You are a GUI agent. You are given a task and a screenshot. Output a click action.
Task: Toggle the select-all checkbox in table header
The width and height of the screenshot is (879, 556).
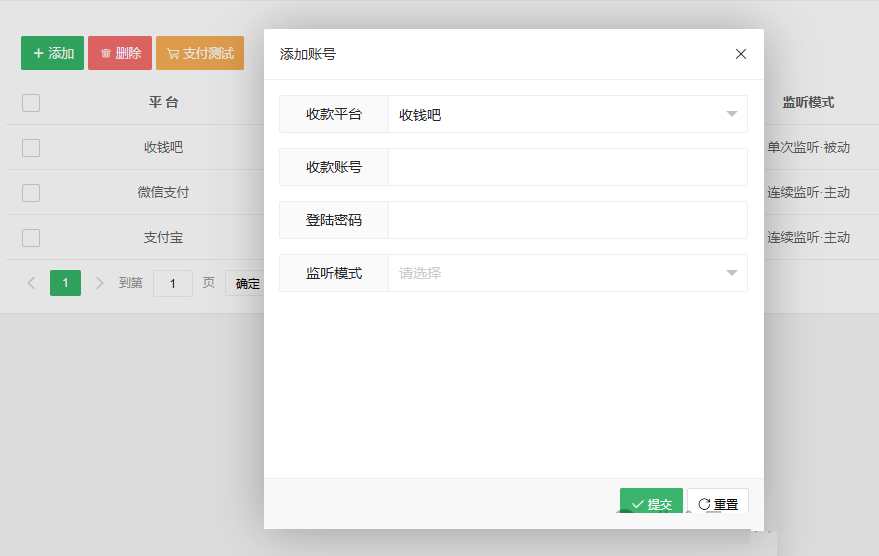[31, 102]
